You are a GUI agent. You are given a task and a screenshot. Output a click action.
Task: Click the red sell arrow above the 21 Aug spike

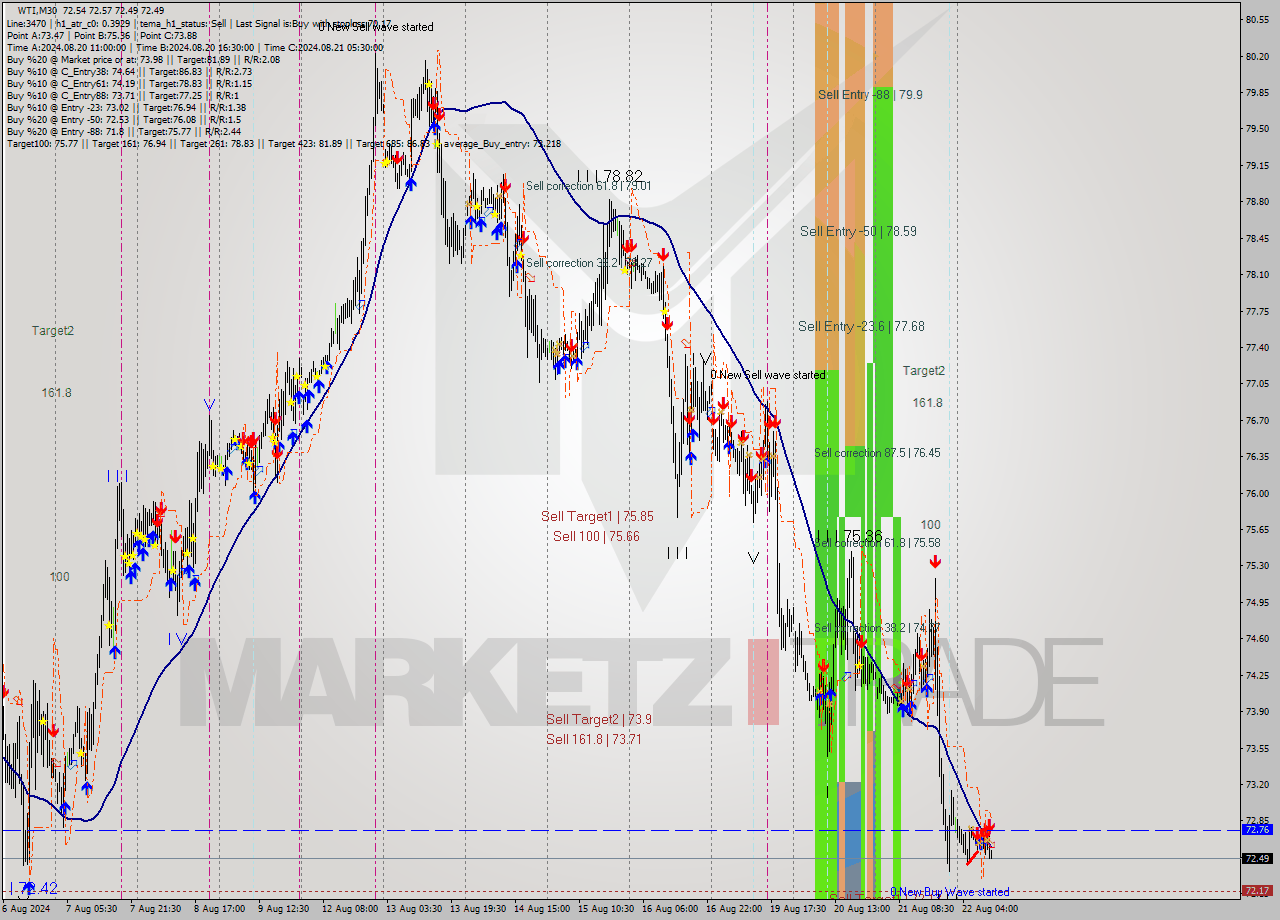point(935,563)
